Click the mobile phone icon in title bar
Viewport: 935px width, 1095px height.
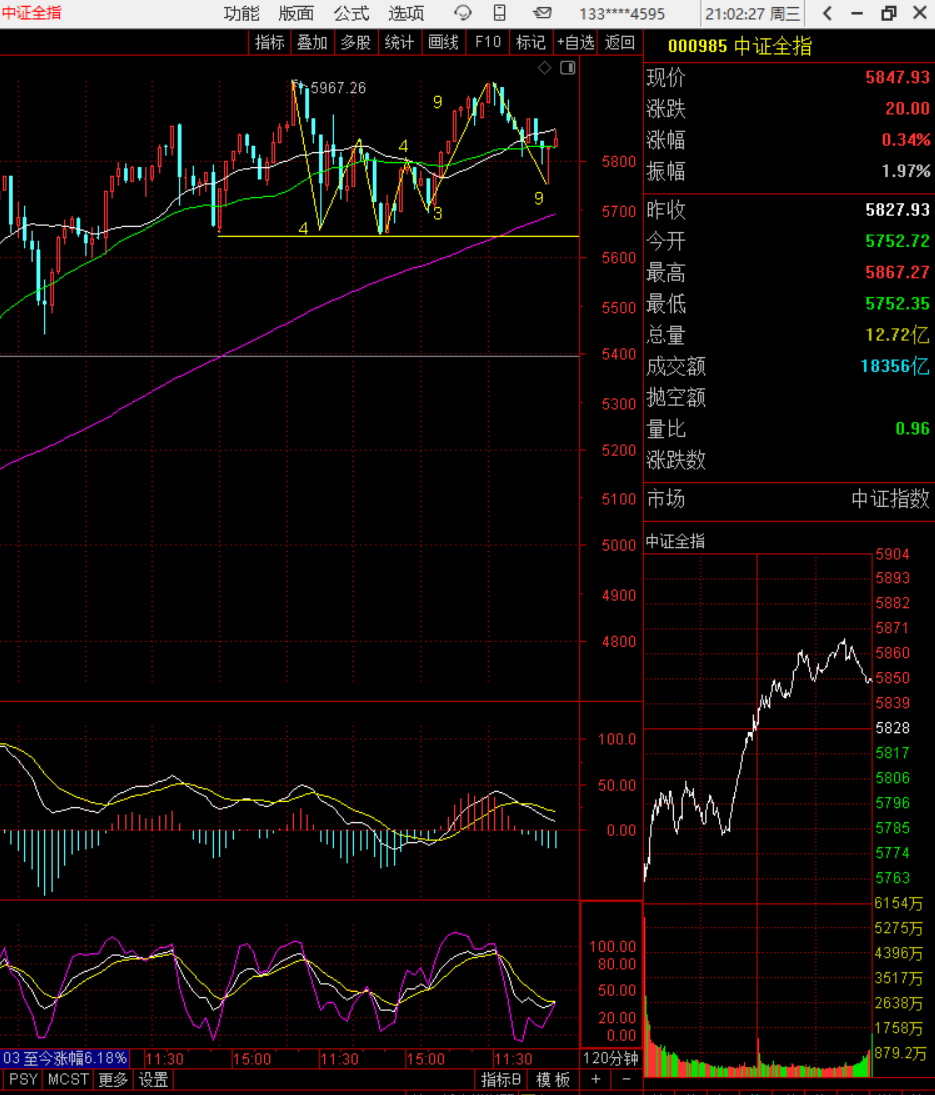tap(500, 13)
